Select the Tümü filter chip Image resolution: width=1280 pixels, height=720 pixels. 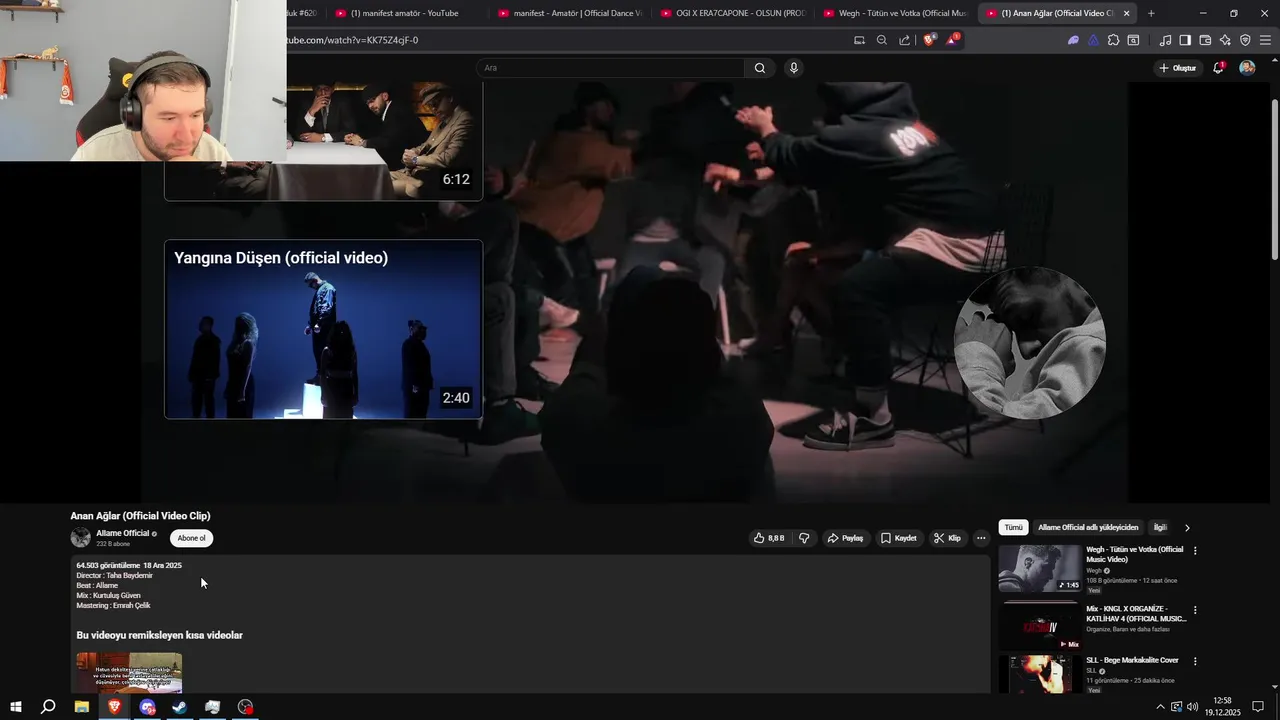(1013, 527)
